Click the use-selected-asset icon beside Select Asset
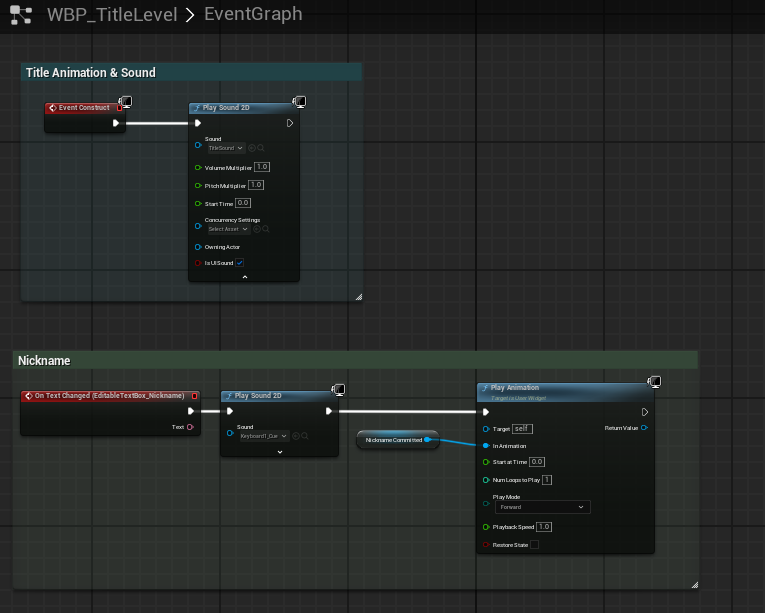The height and width of the screenshot is (613, 765). pos(257,229)
